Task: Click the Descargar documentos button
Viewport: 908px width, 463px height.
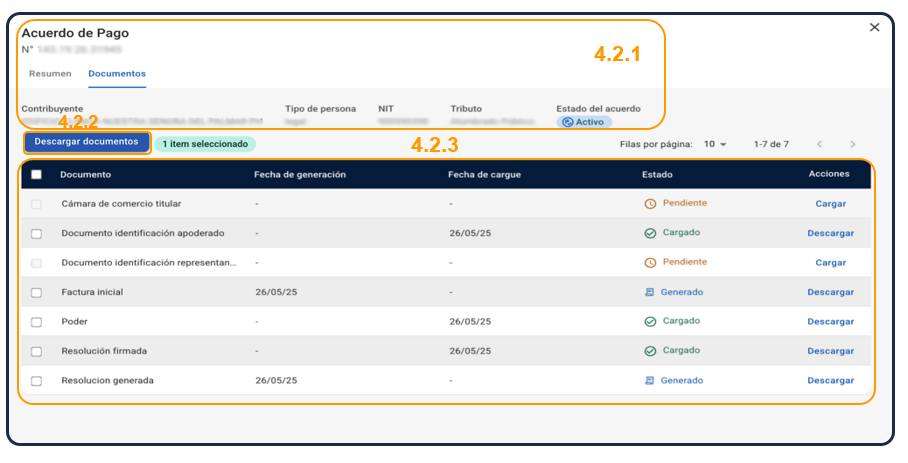Action: point(86,142)
